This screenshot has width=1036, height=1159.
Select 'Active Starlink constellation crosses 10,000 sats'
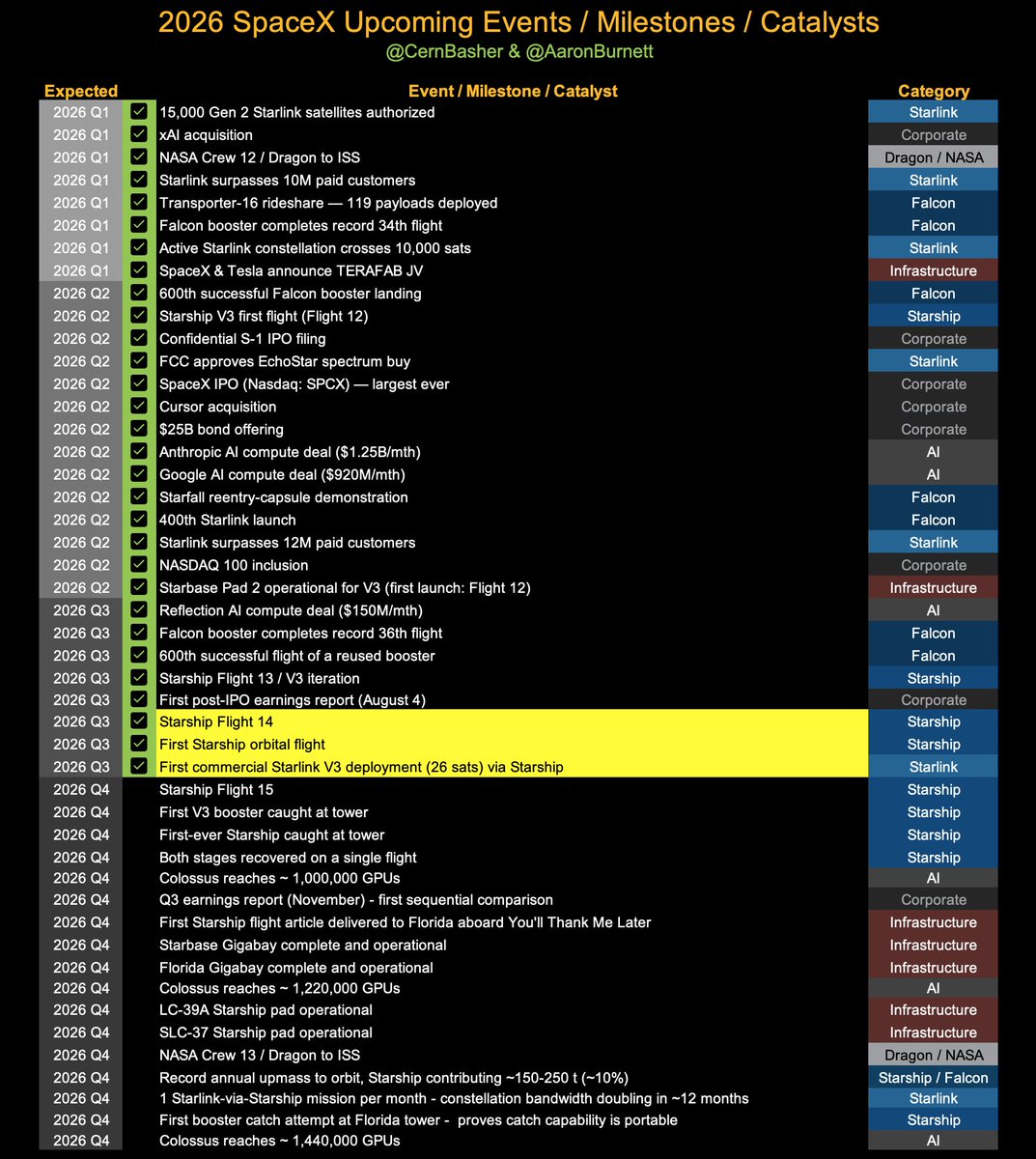[x=316, y=248]
